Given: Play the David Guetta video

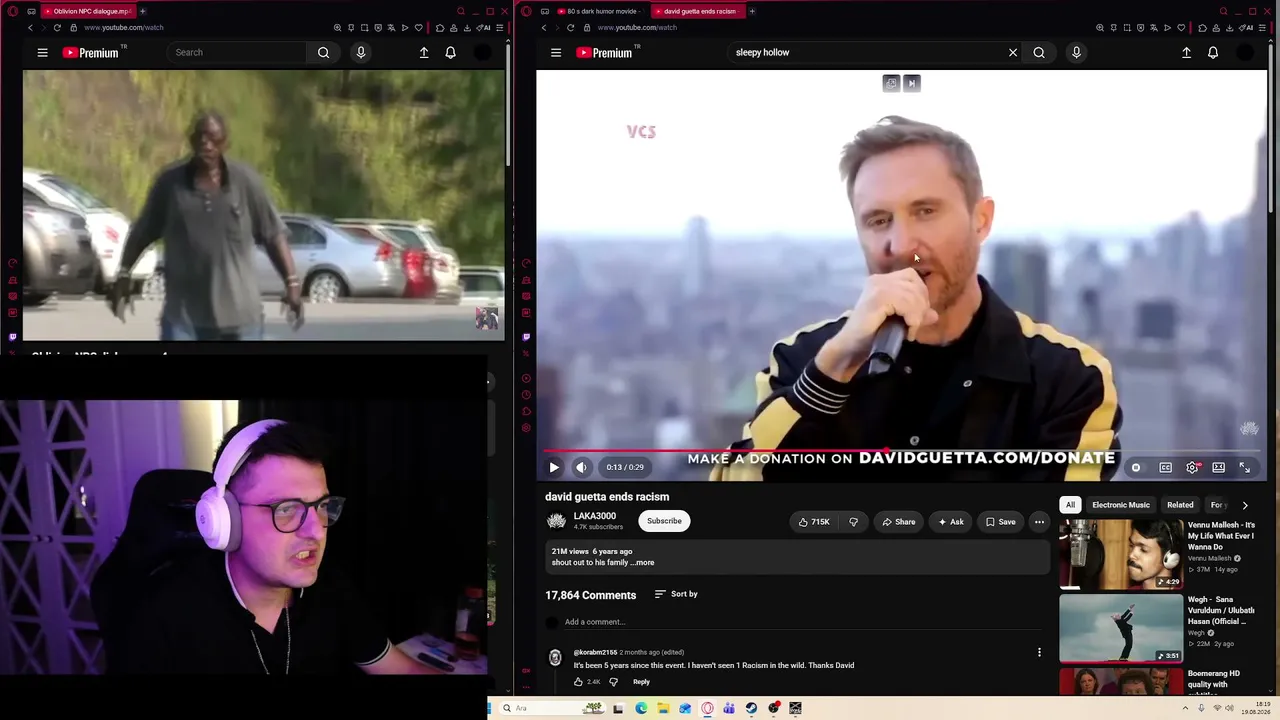Looking at the screenshot, I should pyautogui.click(x=554, y=467).
